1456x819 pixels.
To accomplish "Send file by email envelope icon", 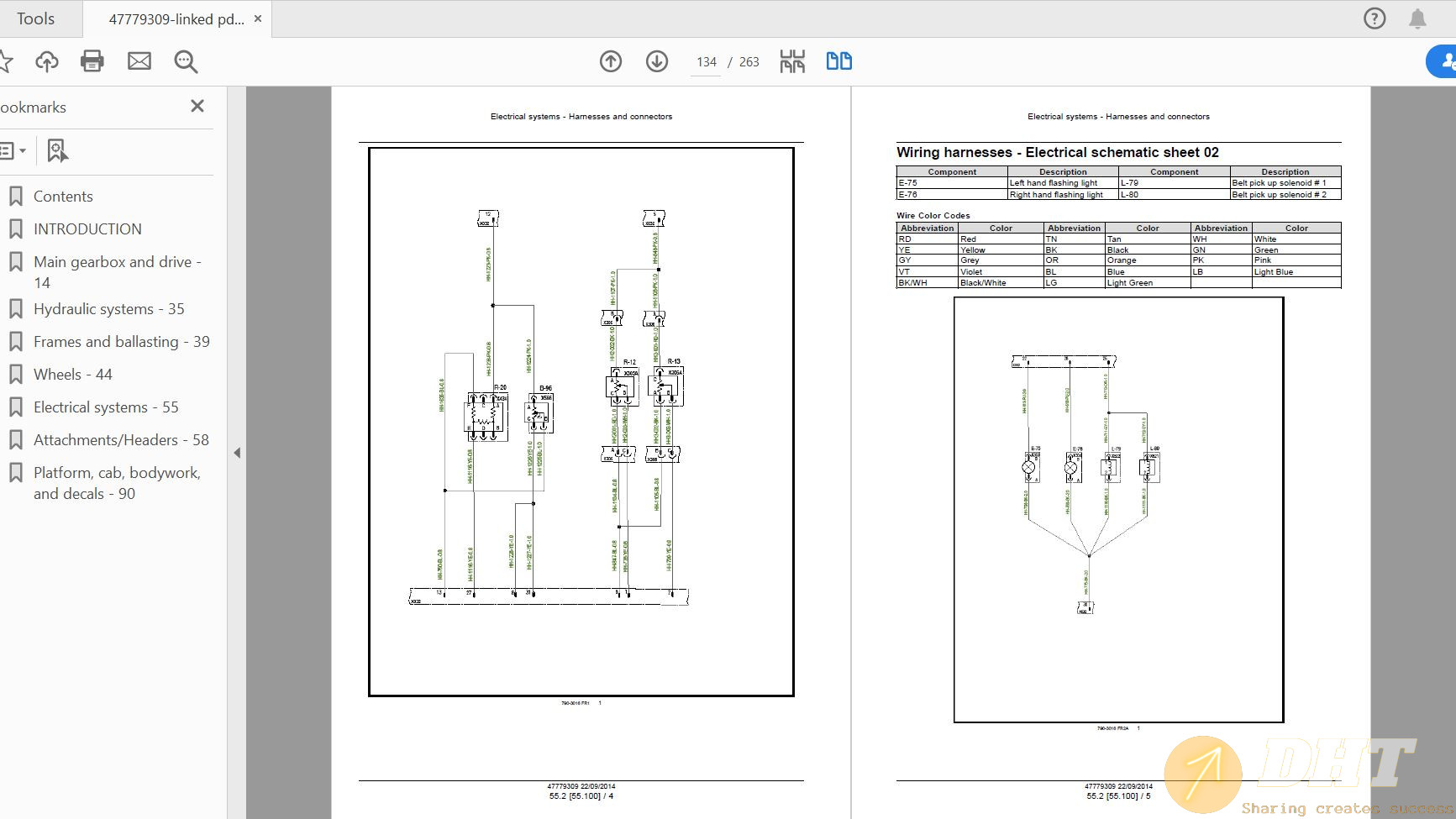I will [139, 61].
